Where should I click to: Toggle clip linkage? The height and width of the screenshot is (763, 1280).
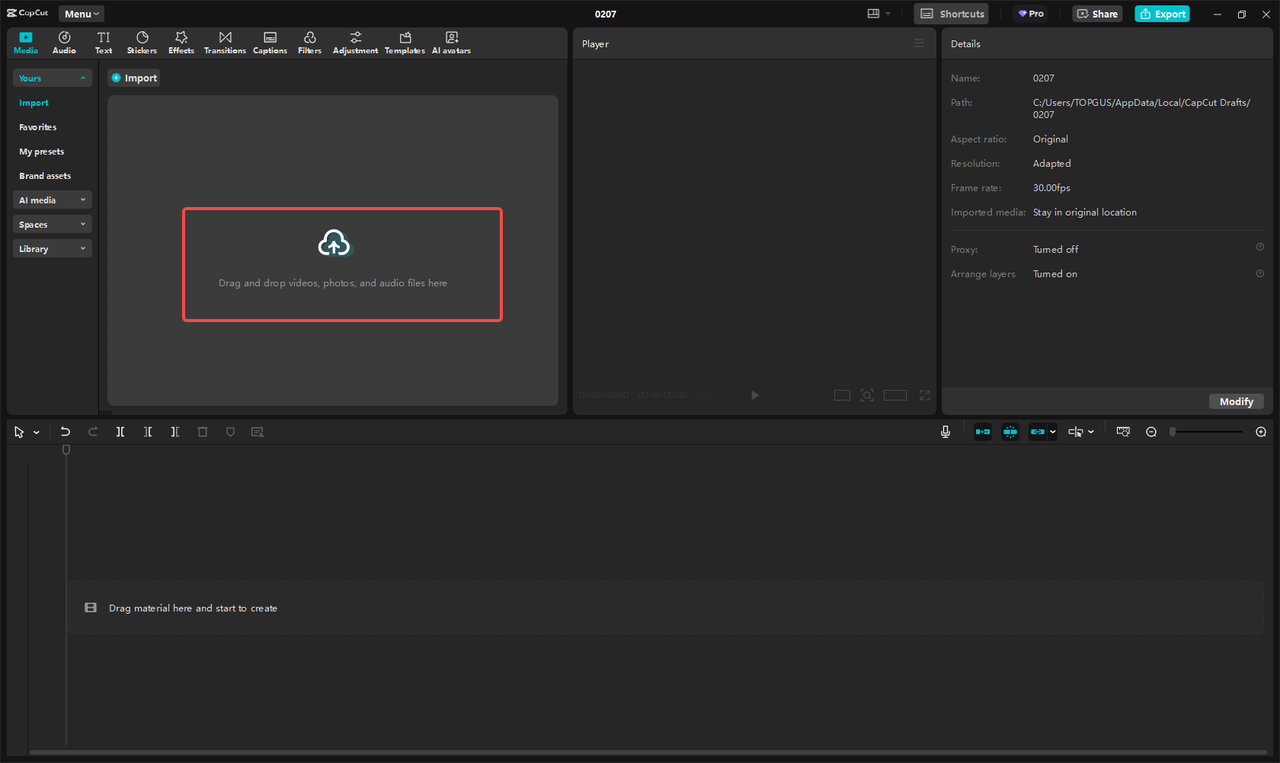click(x=1037, y=432)
